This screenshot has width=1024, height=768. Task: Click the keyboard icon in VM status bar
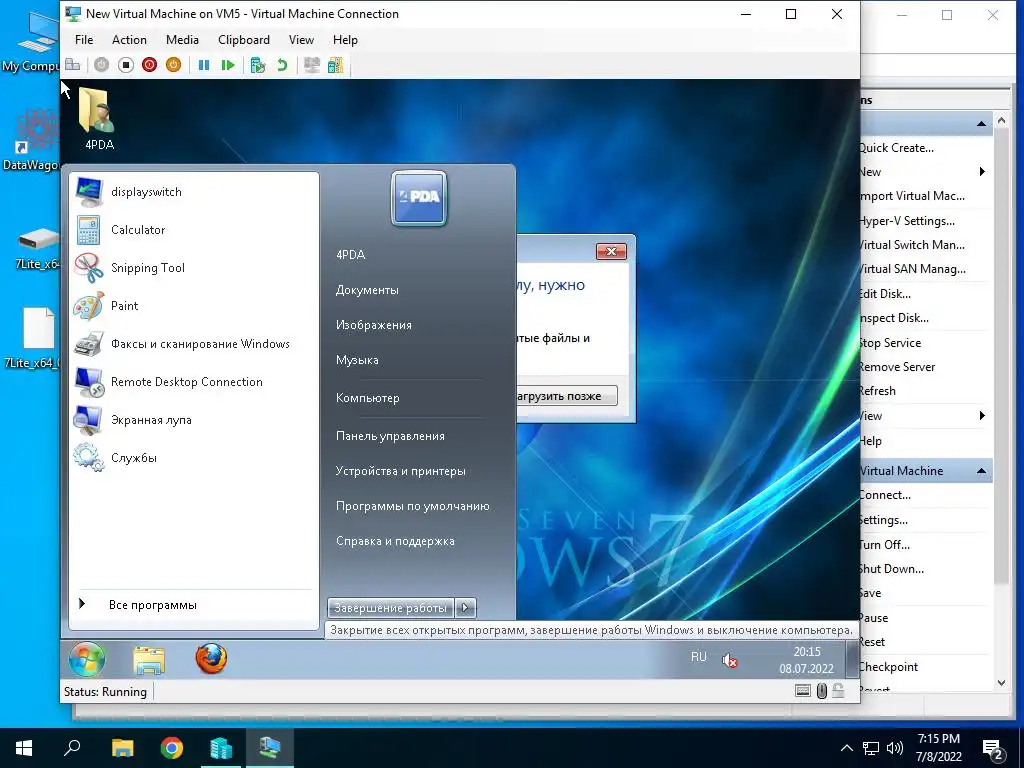click(x=803, y=691)
